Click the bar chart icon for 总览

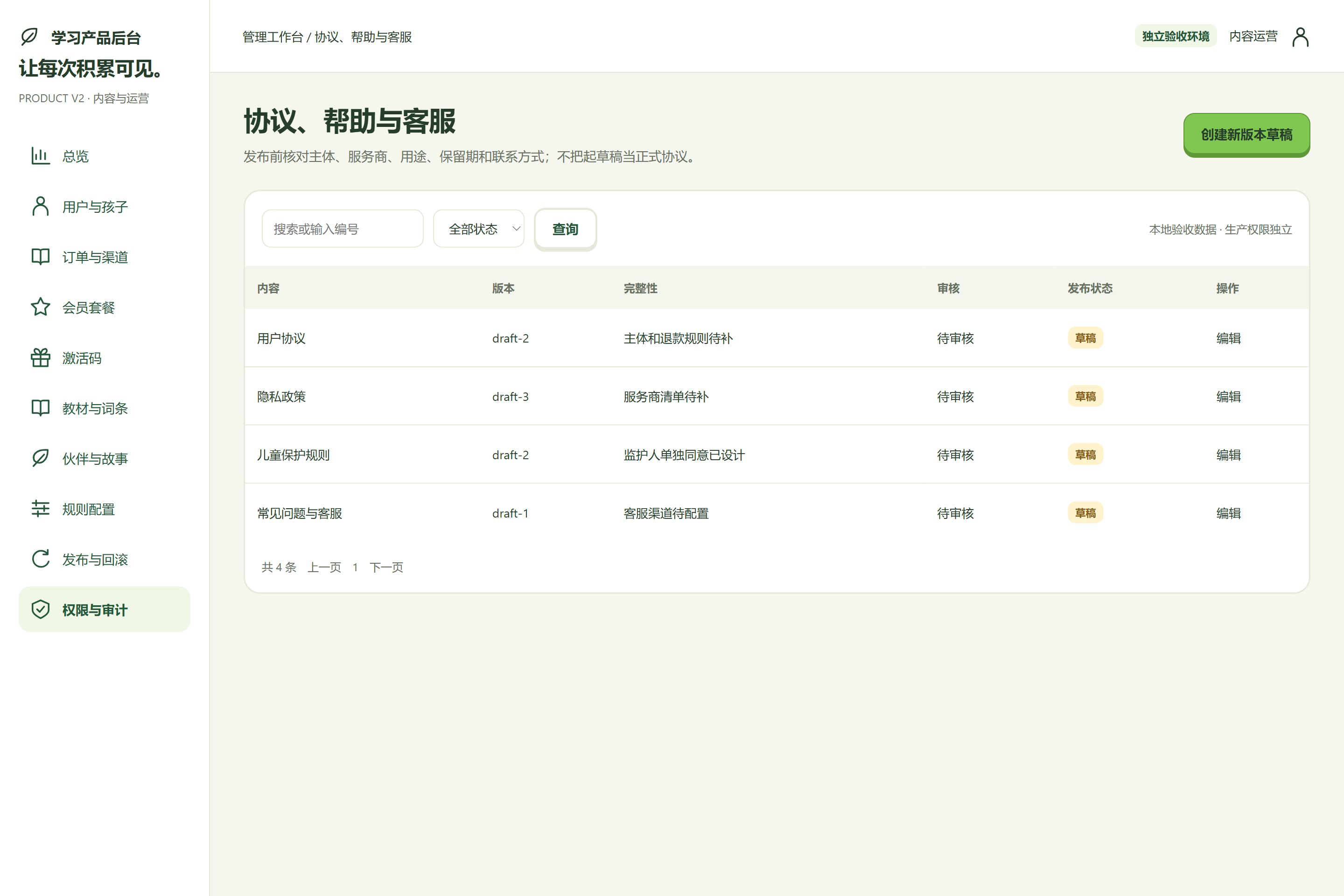(41, 156)
